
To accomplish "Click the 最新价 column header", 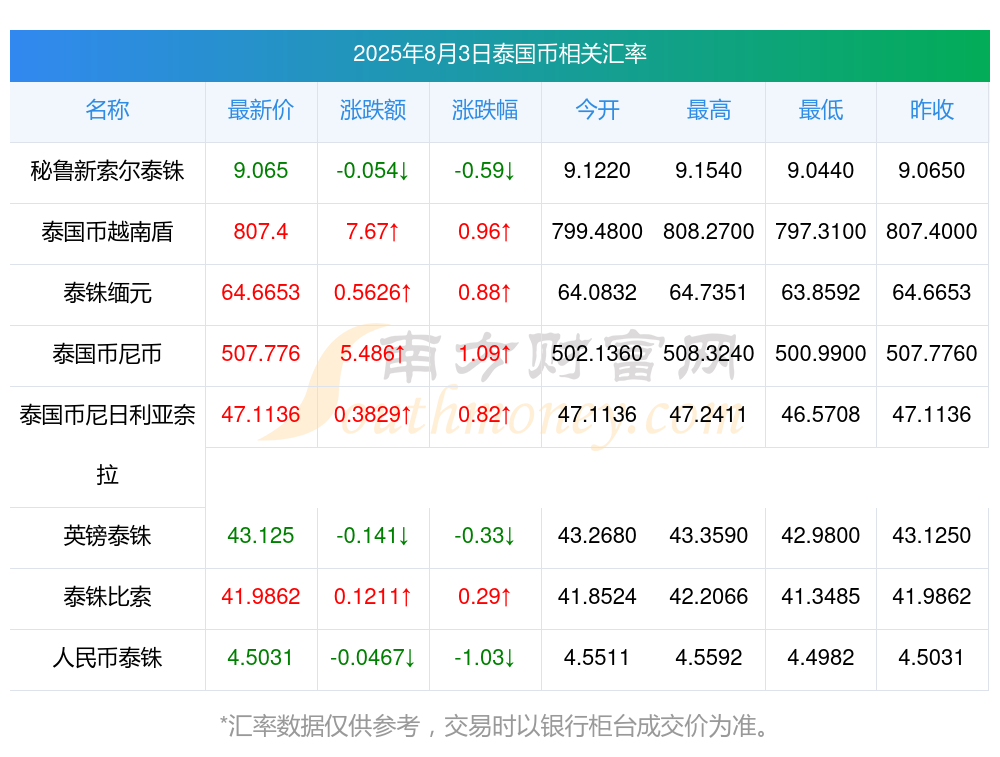I will click(x=261, y=110).
